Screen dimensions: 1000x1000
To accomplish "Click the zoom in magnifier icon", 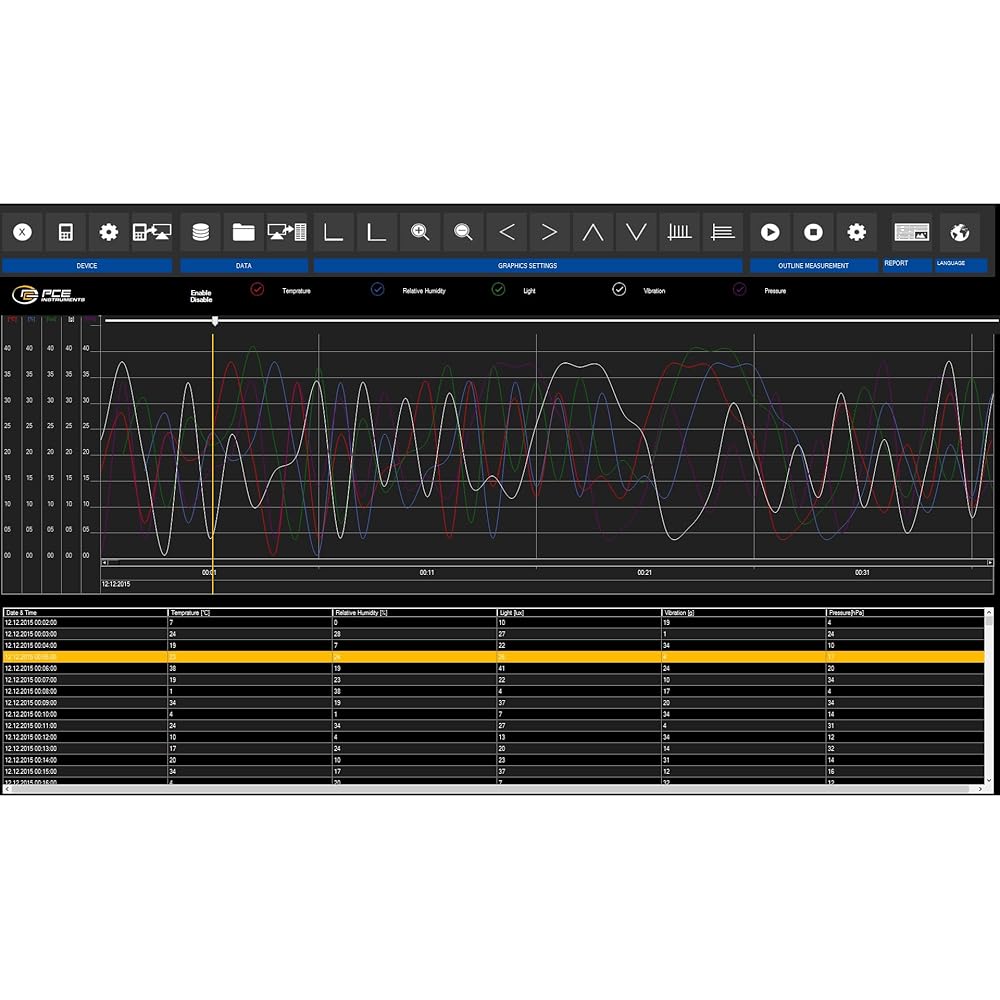I will 420,232.
